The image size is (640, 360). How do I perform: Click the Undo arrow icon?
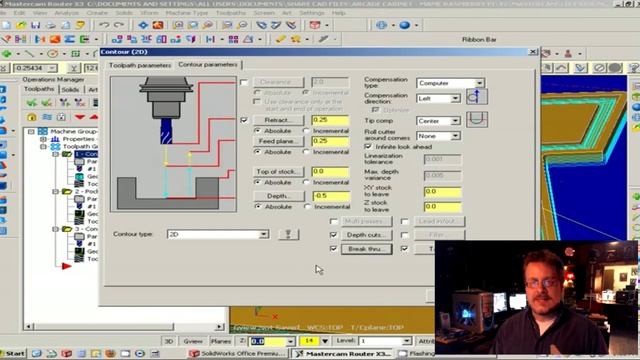pos(104,25)
